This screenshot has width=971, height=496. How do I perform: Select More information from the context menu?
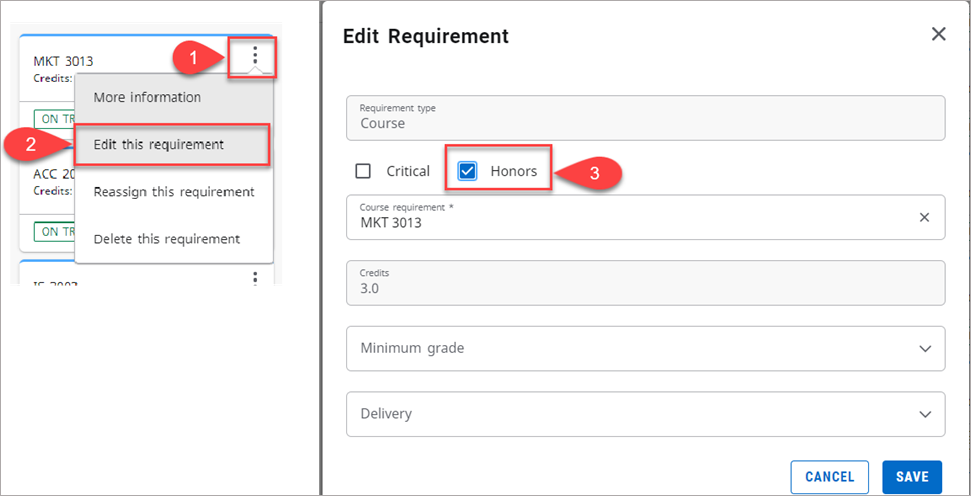pos(147,97)
